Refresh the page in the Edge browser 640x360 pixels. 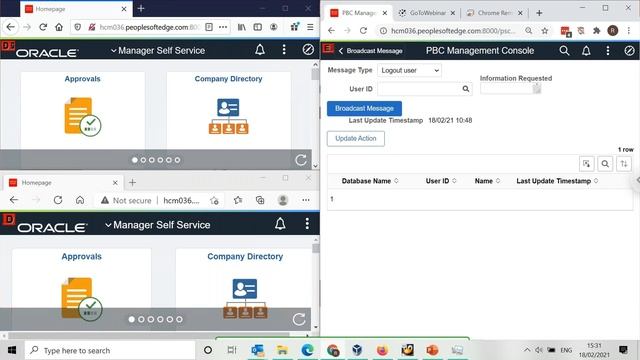[x=58, y=200]
